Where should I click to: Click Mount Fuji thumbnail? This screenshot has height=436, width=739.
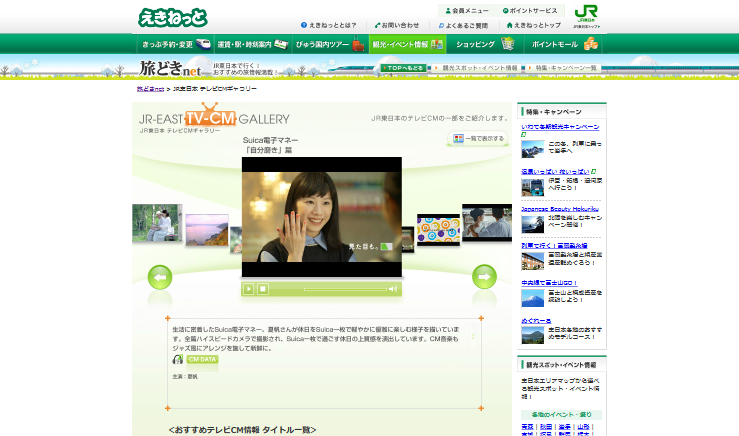(533, 298)
